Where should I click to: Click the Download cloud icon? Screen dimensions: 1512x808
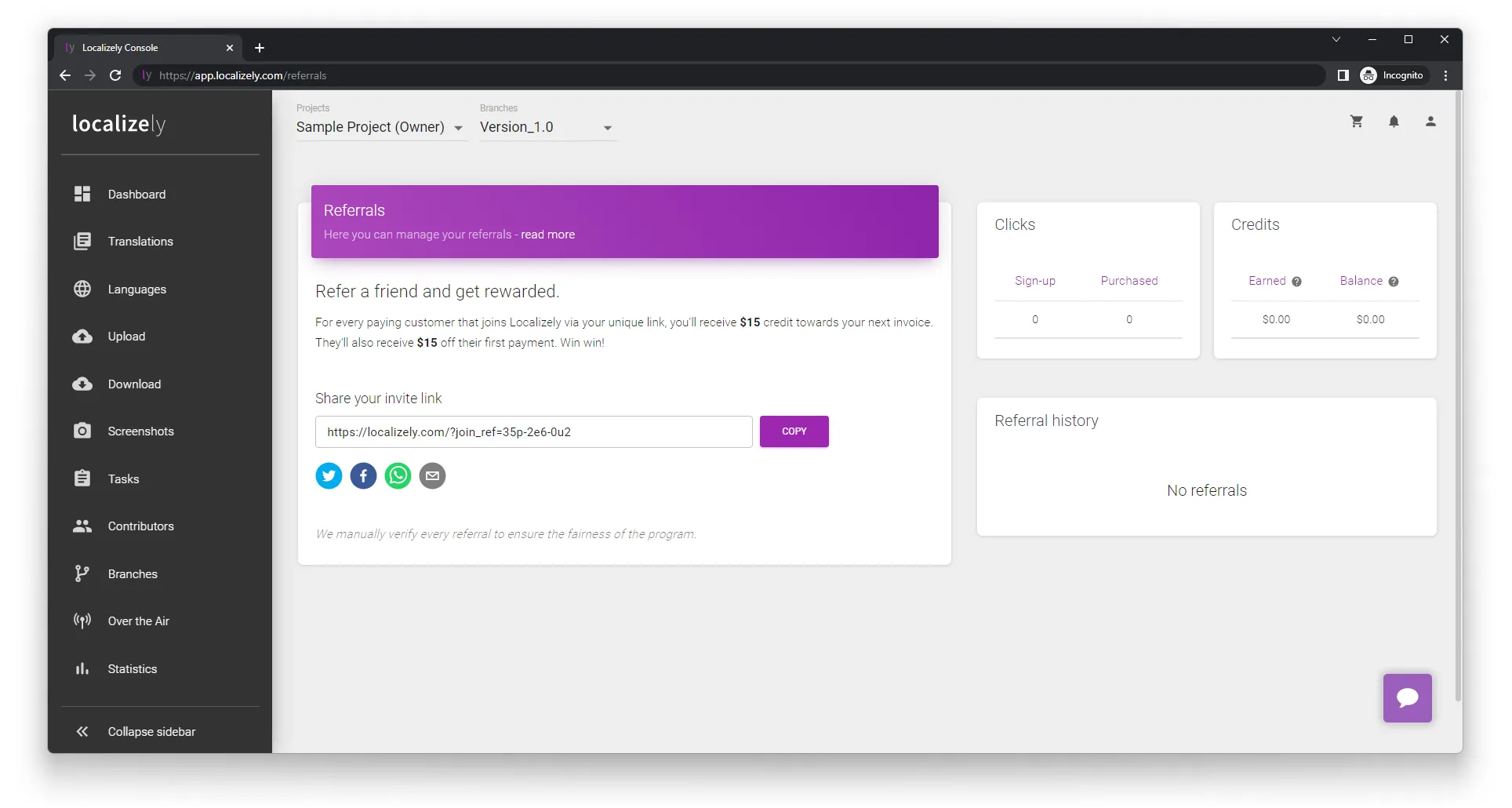pyautogui.click(x=82, y=384)
